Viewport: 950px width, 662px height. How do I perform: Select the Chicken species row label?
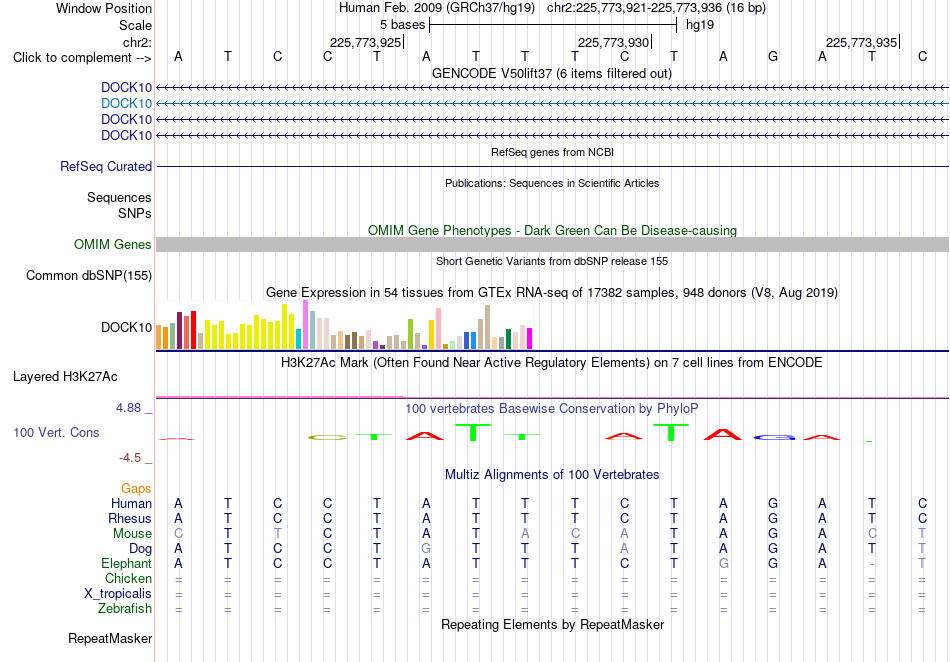pos(128,578)
